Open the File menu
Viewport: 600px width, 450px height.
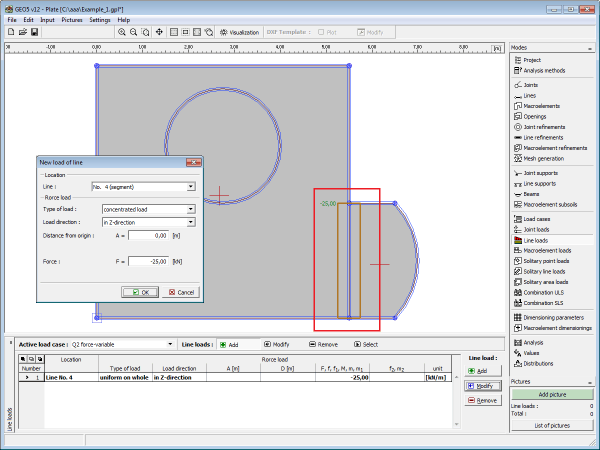[12, 20]
